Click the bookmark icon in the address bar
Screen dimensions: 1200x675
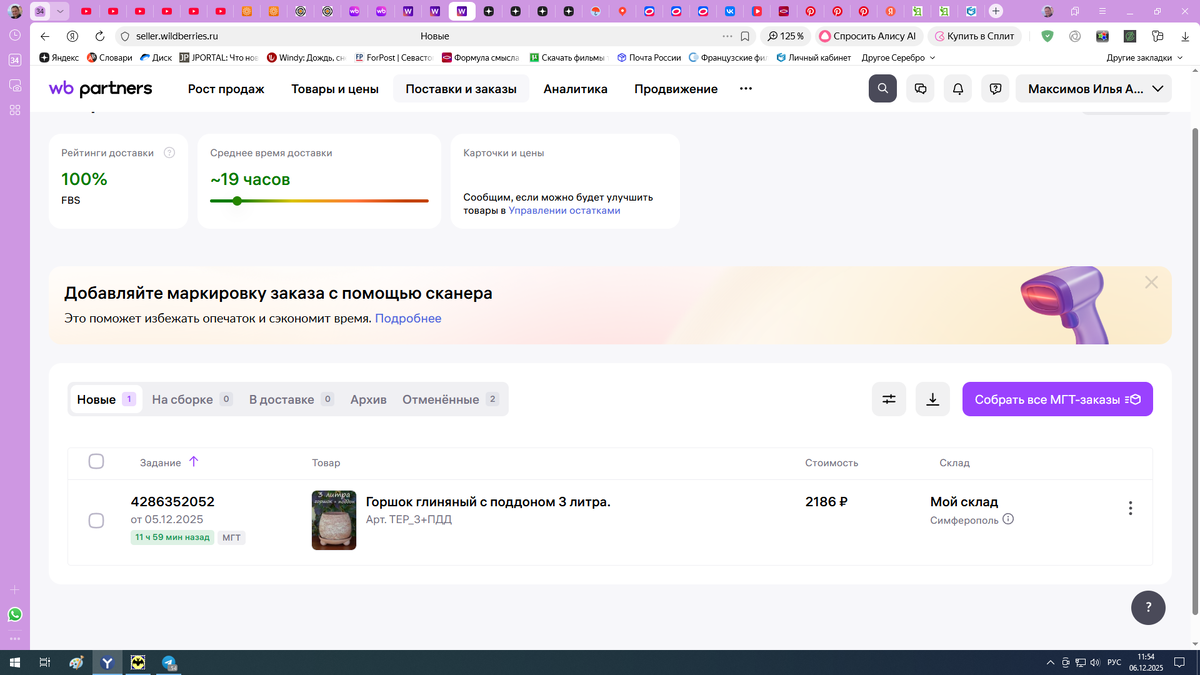(745, 36)
